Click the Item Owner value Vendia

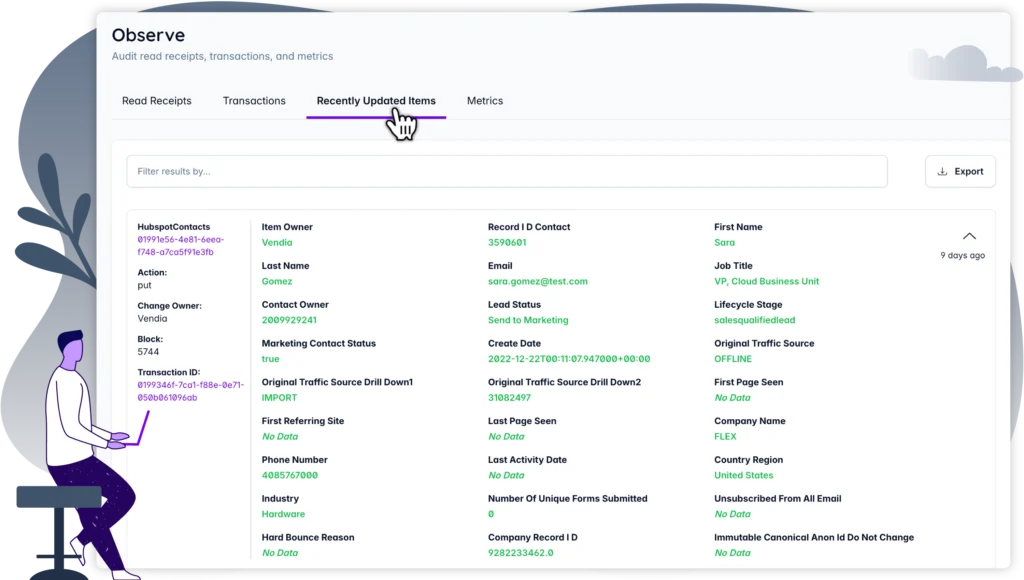[277, 243]
